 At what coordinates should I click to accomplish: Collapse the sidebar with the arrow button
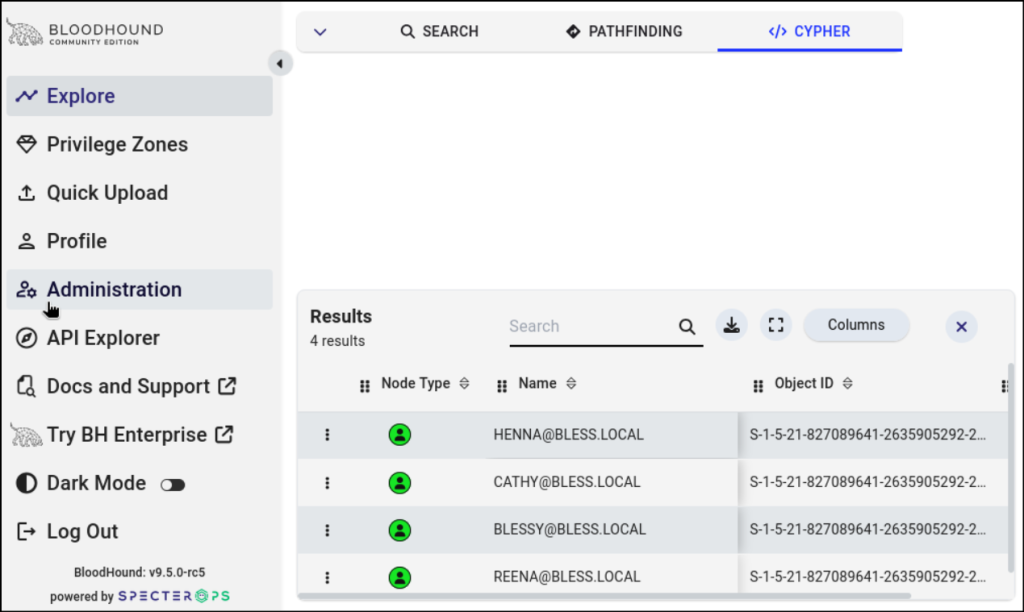[280, 63]
